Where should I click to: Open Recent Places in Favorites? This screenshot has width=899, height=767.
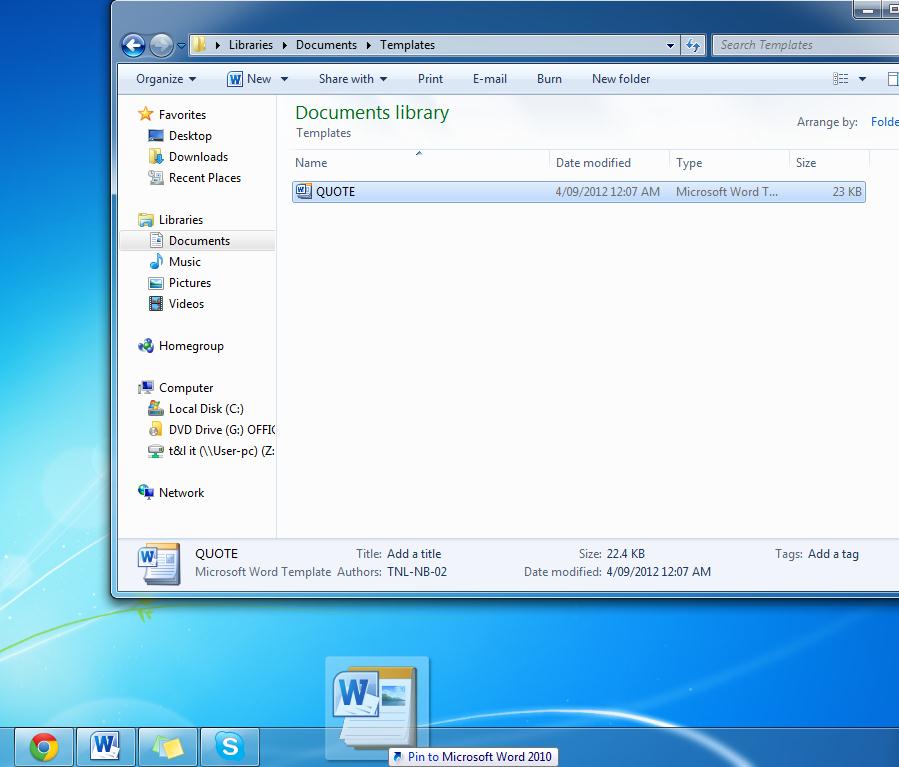click(205, 178)
